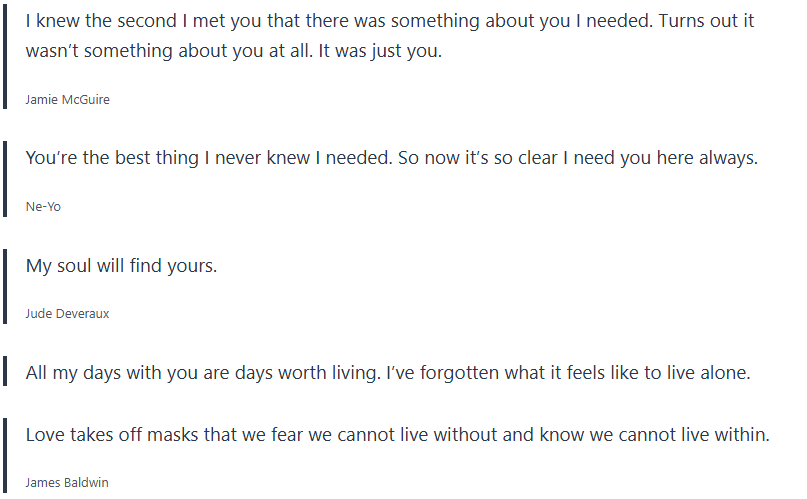Viewport: 807px width, 499px height.
Task: Click the vertical bar next to the Jude Deveraux quote
Action: coord(6,287)
